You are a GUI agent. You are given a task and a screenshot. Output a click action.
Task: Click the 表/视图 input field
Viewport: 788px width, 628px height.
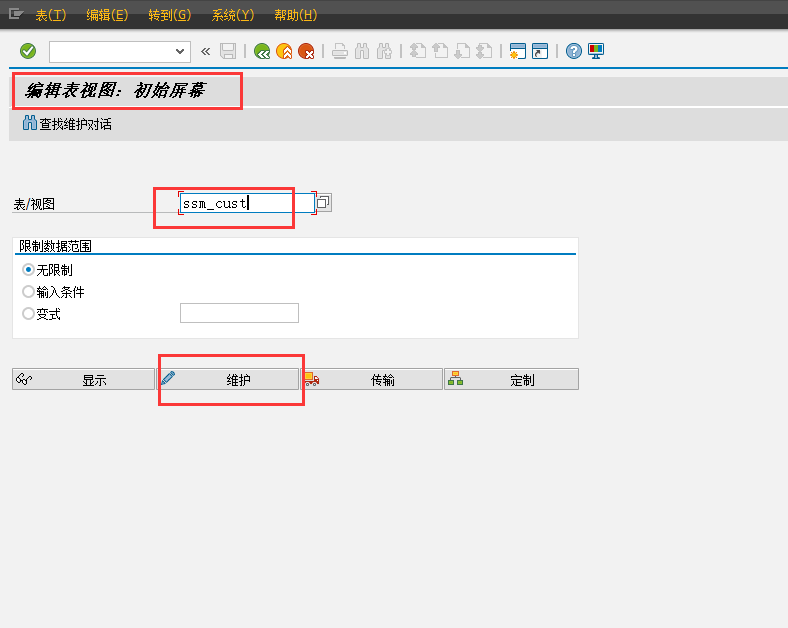pos(247,203)
